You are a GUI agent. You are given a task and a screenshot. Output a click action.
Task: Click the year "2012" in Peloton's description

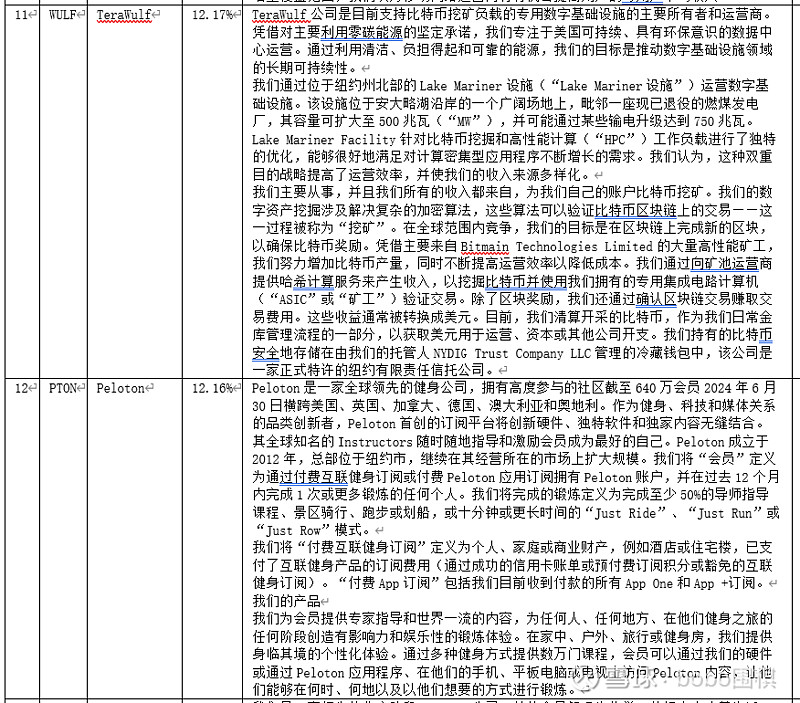[266, 459]
